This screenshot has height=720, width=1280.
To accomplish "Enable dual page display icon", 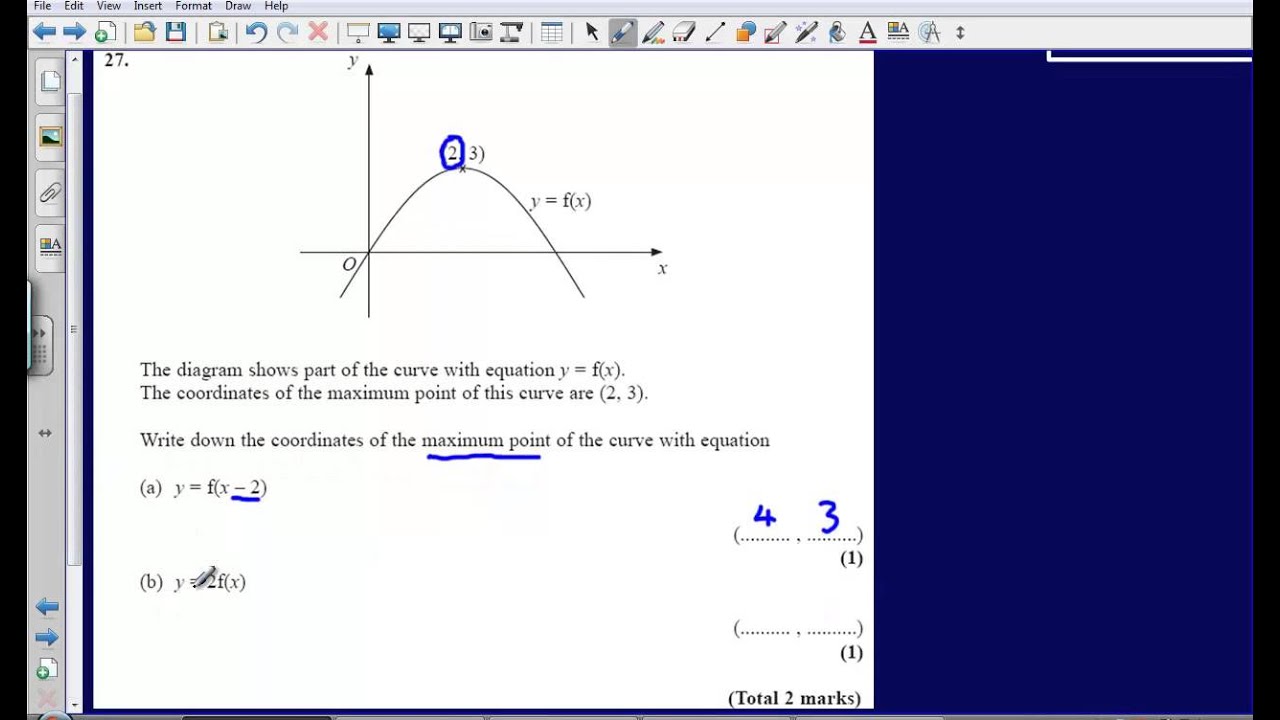I will (450, 32).
